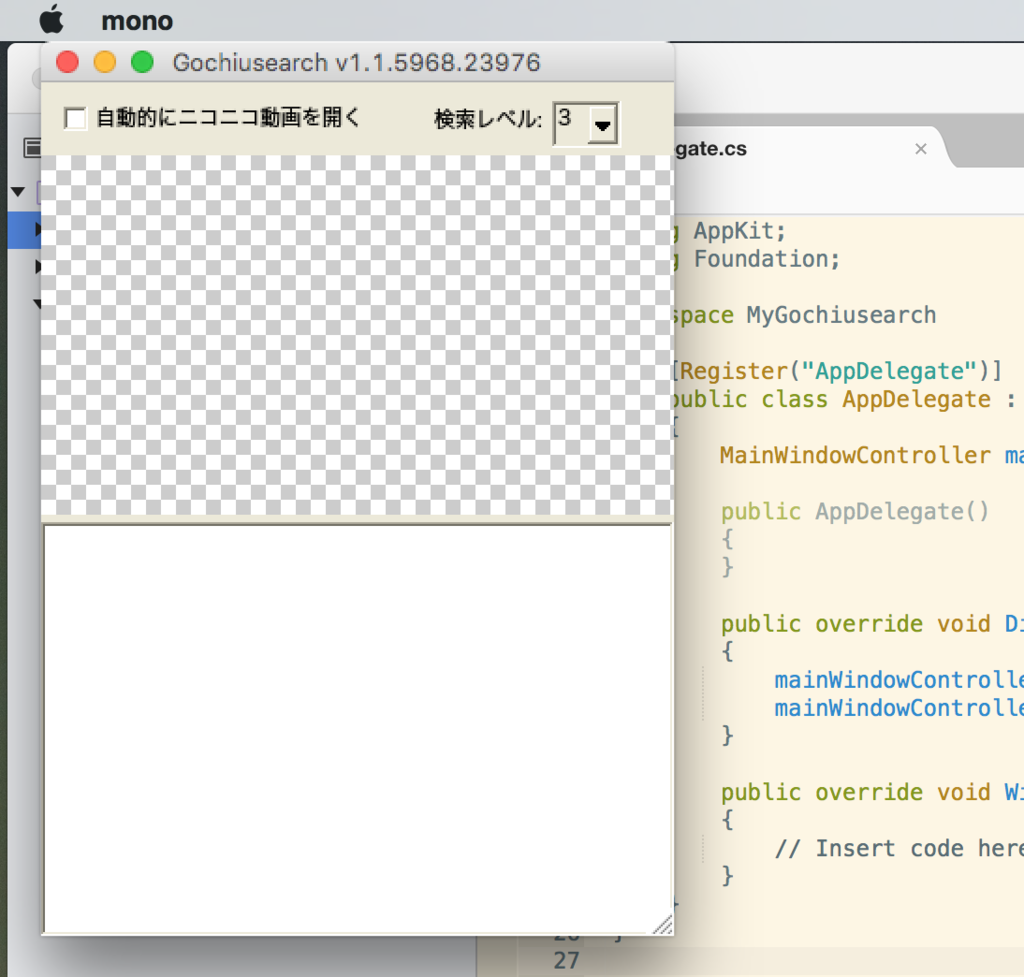
Task: Open the 検索レベル dropdown arrow
Action: pos(602,124)
